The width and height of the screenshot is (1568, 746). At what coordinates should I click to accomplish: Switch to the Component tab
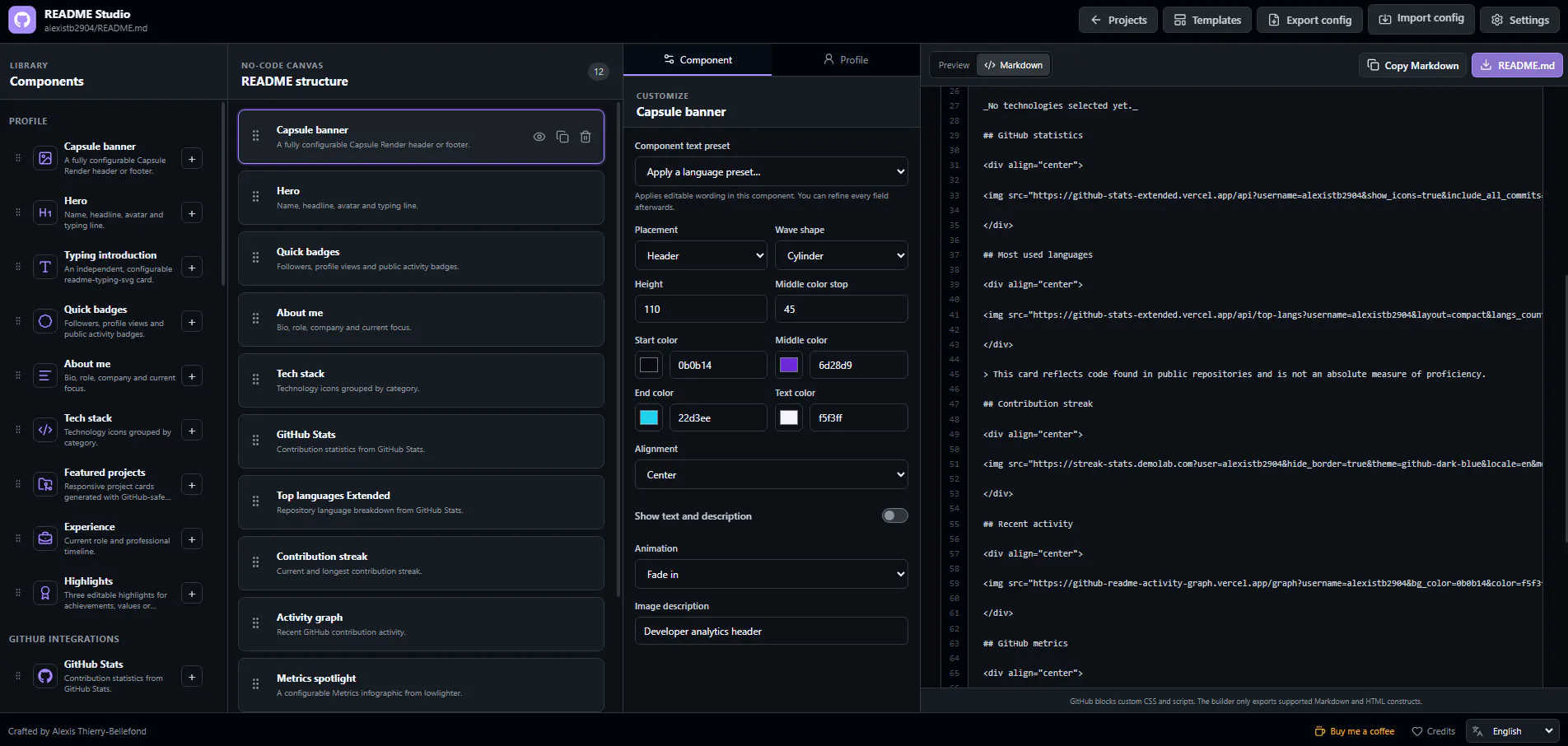tap(698, 60)
